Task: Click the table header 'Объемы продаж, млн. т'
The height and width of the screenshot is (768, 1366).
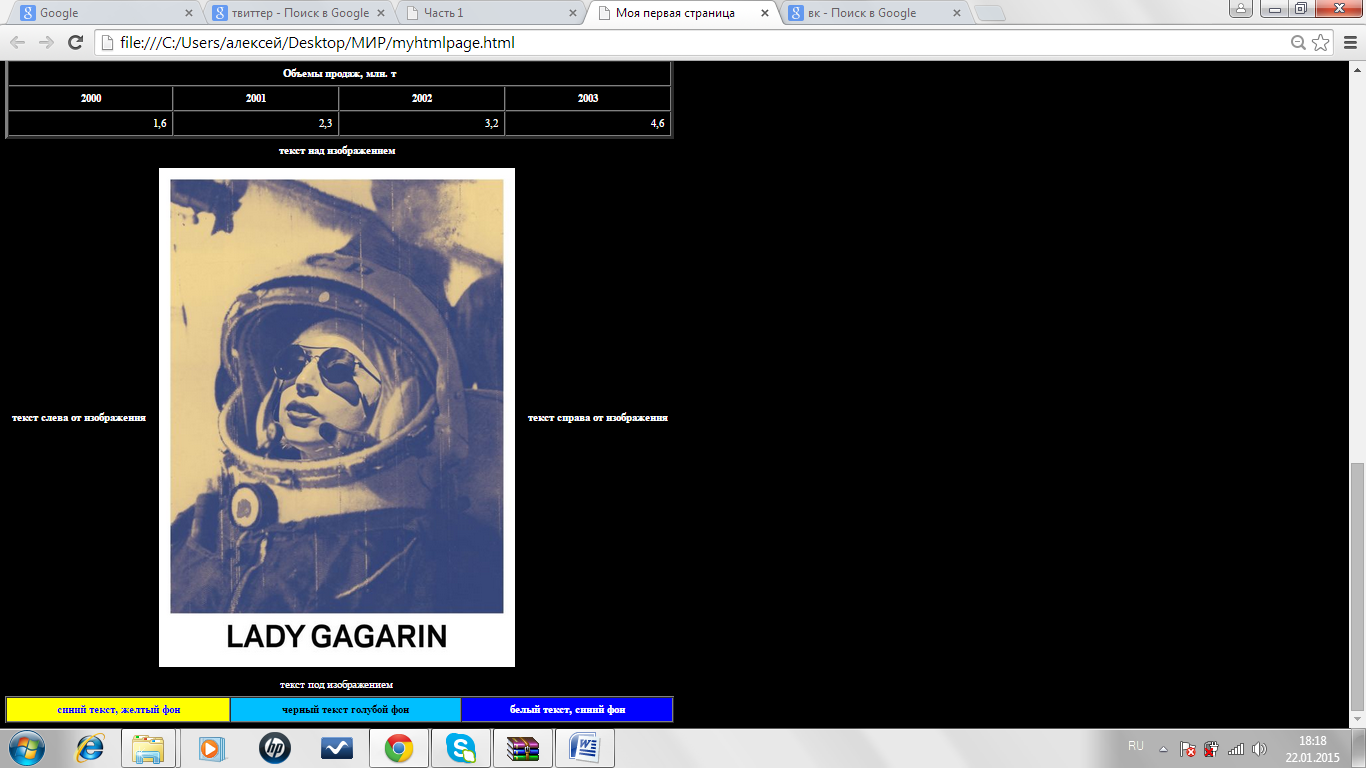Action: (339, 74)
